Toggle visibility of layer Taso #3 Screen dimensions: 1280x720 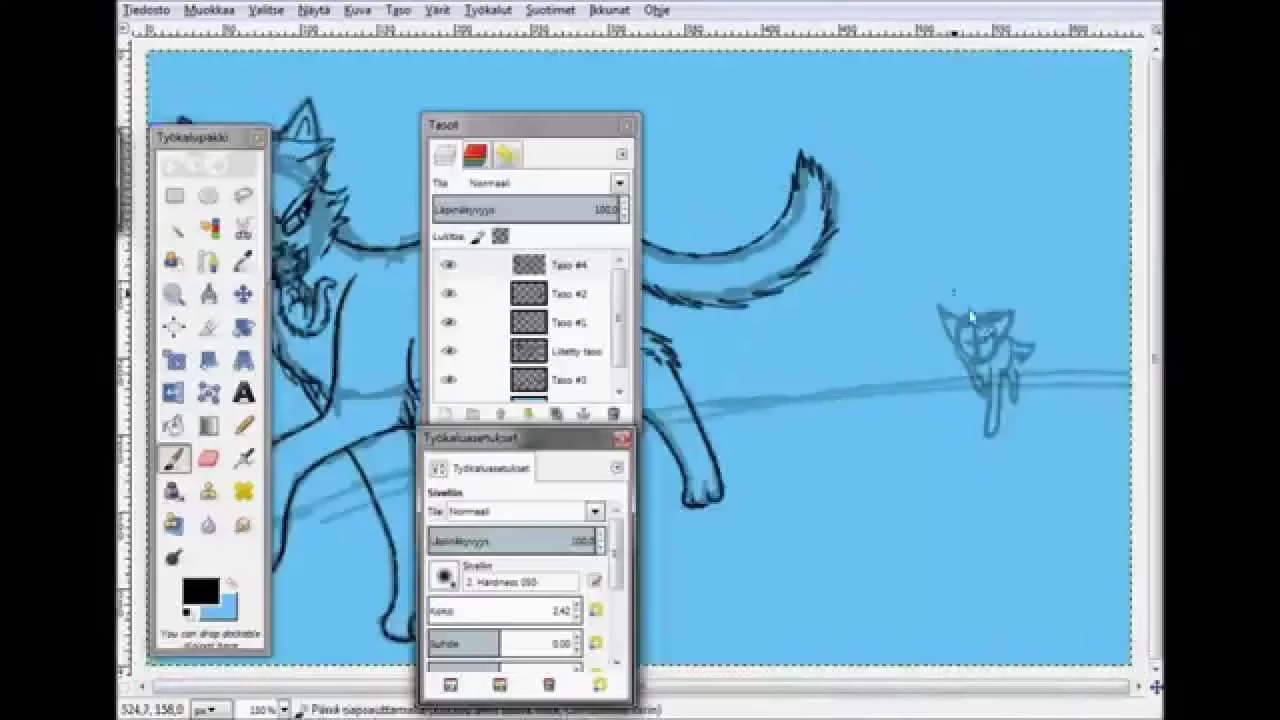pos(449,380)
